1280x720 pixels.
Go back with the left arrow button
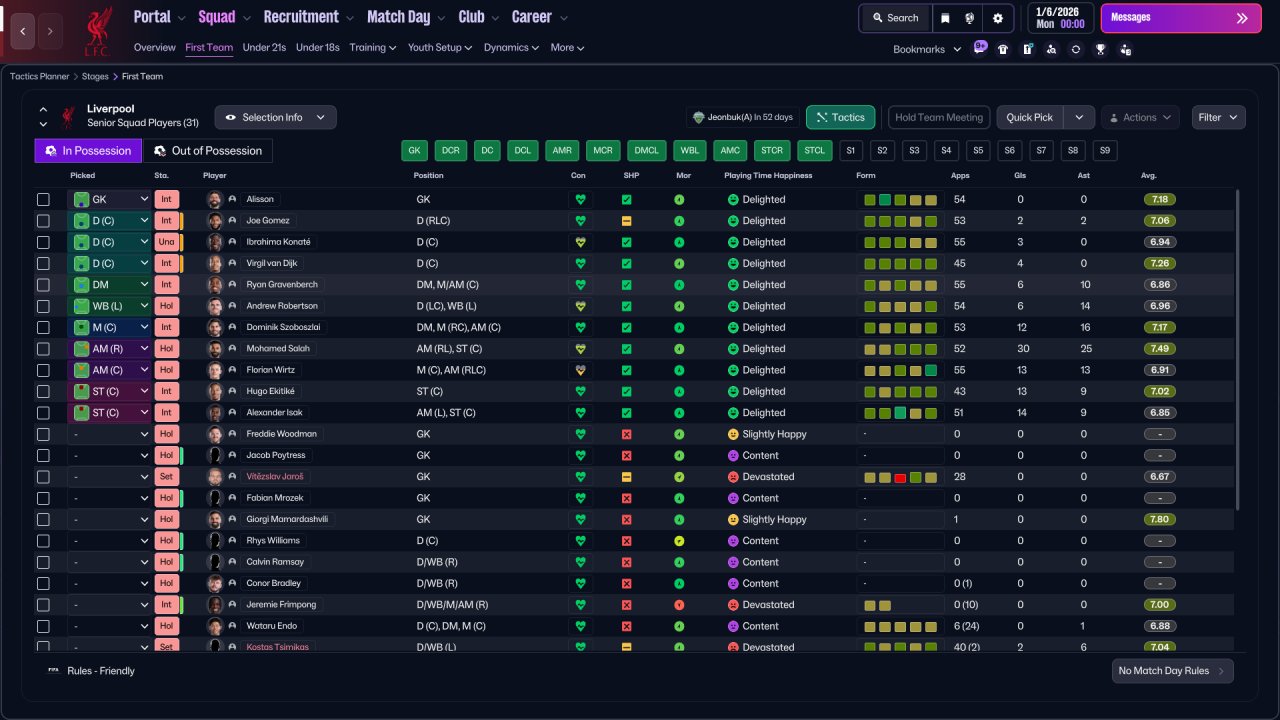[x=23, y=31]
